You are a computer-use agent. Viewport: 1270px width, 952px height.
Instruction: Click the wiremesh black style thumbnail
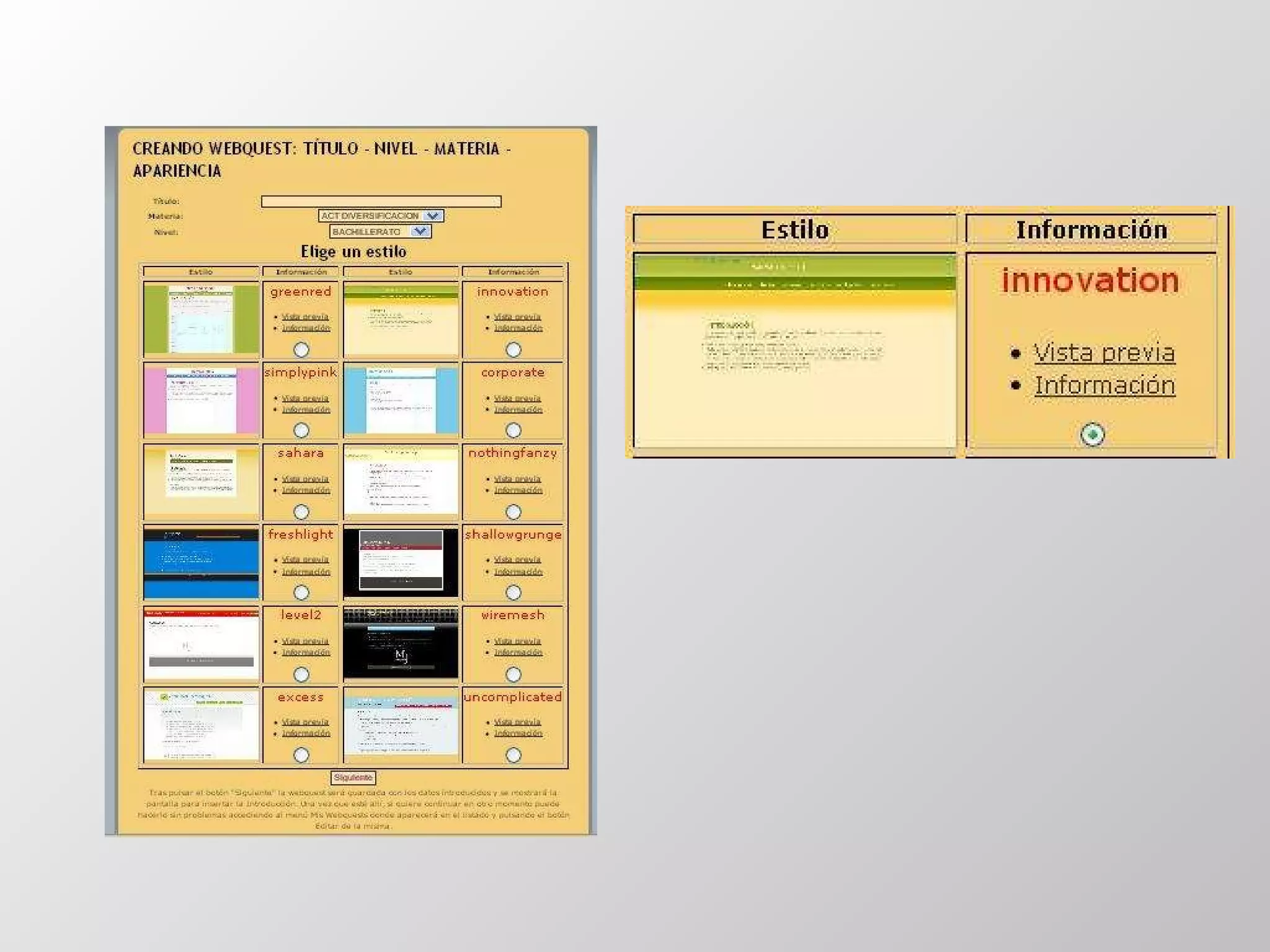401,643
